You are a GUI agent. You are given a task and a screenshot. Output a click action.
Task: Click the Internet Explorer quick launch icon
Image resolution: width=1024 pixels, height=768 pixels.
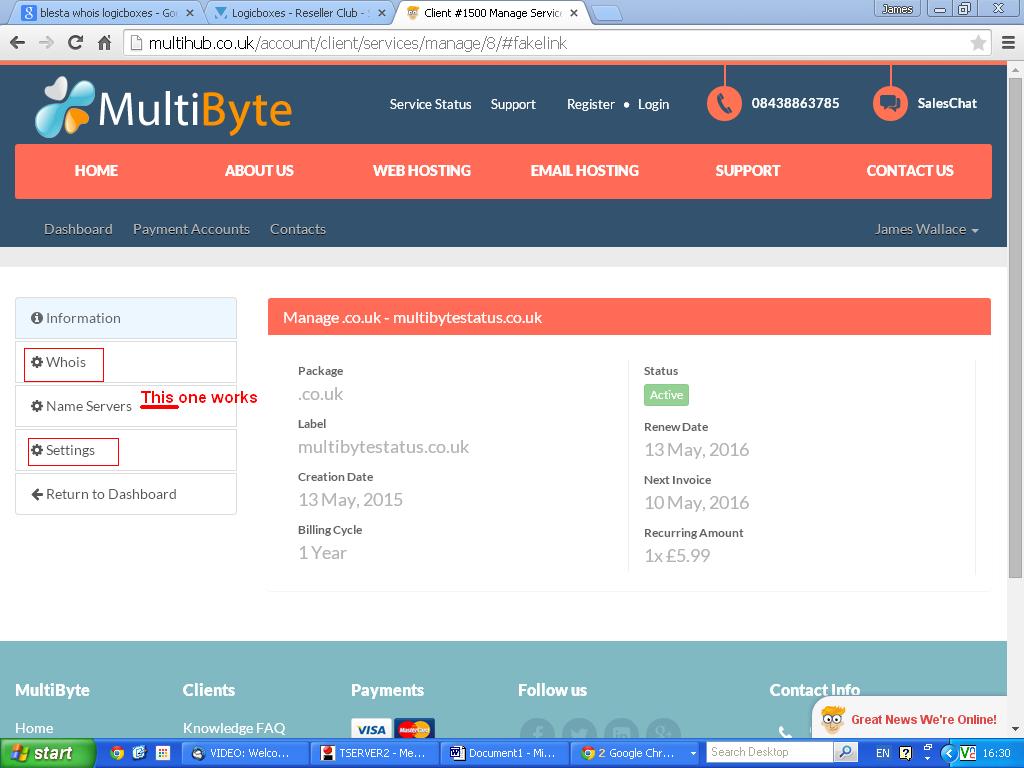pyautogui.click(x=139, y=753)
